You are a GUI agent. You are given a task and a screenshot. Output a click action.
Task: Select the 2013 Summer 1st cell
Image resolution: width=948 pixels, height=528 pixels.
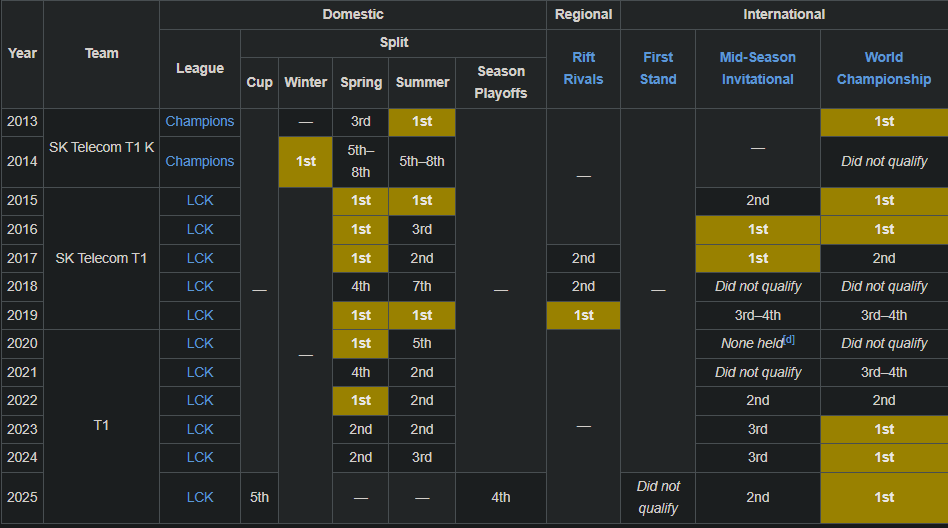pyautogui.click(x=422, y=122)
